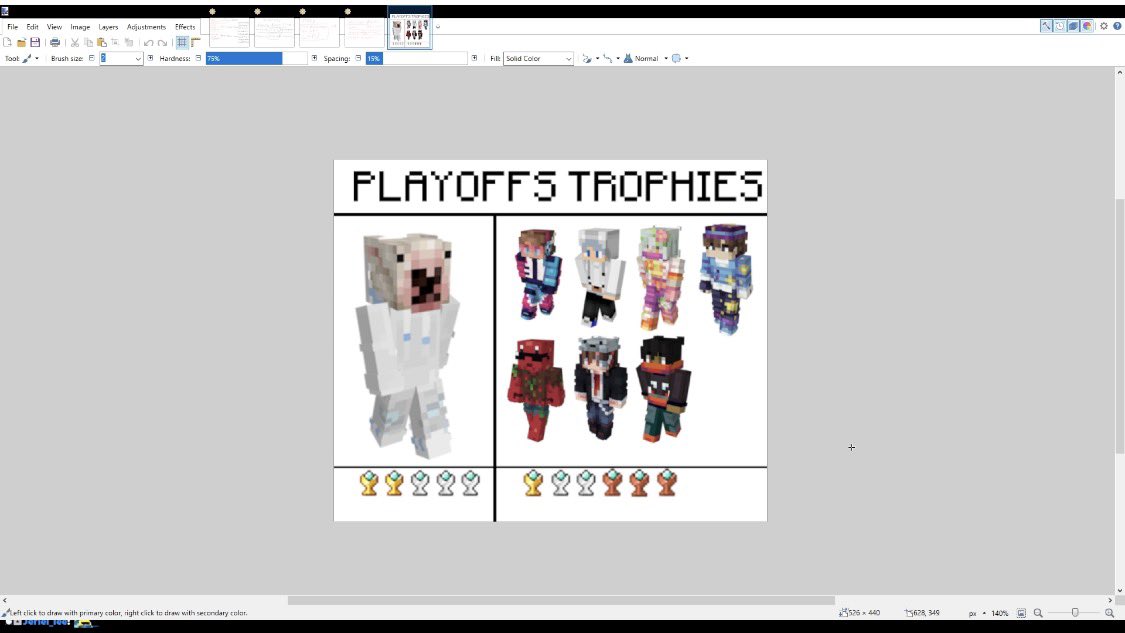The height and width of the screenshot is (633, 1125).
Task: Increase brush size with plus button
Action: tap(150, 58)
